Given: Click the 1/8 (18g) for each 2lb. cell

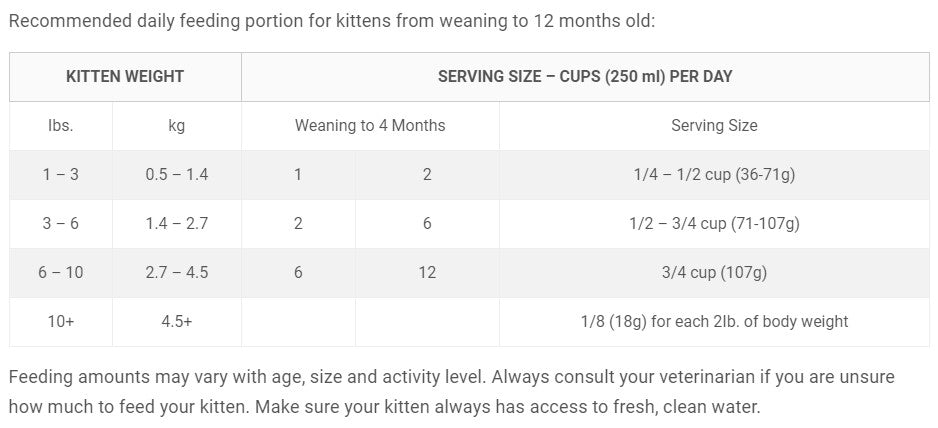Looking at the screenshot, I should 714,322.
